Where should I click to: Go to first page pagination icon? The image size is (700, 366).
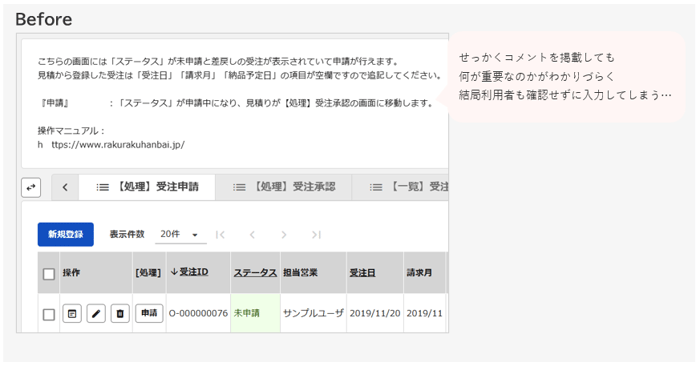(220, 234)
